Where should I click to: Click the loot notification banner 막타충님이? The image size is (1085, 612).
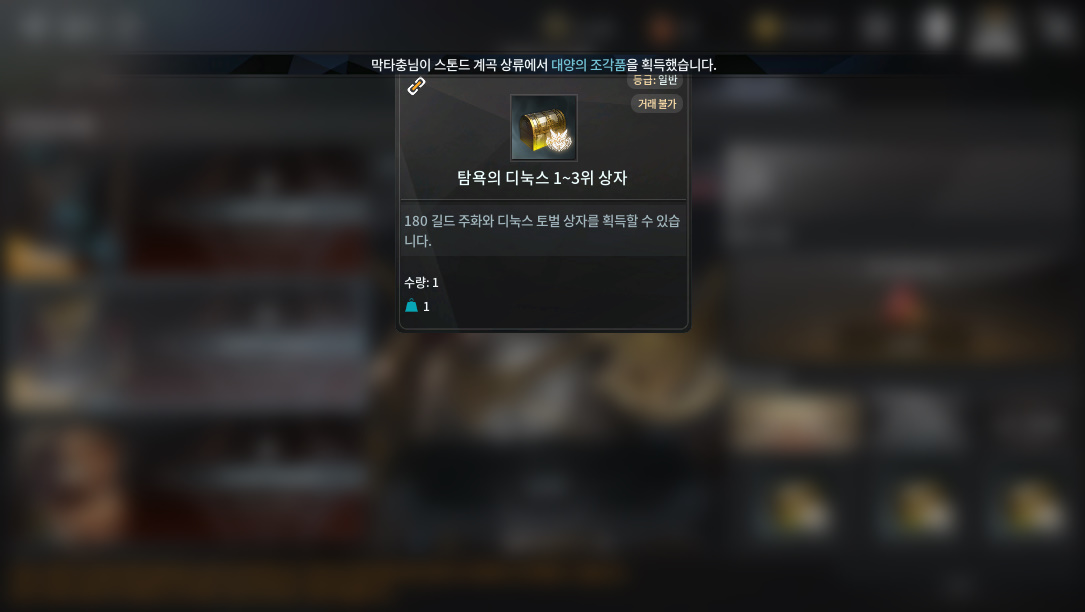point(543,65)
